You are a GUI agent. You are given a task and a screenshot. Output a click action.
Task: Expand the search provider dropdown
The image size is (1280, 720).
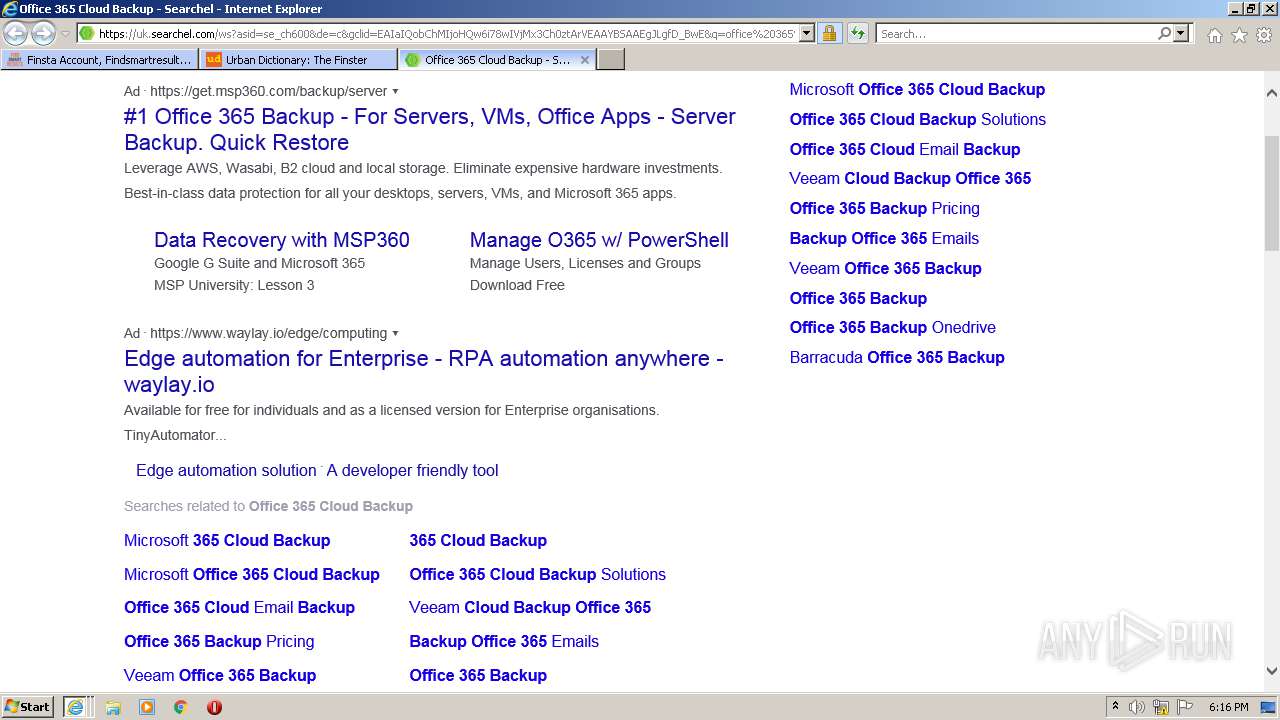click(x=1181, y=33)
